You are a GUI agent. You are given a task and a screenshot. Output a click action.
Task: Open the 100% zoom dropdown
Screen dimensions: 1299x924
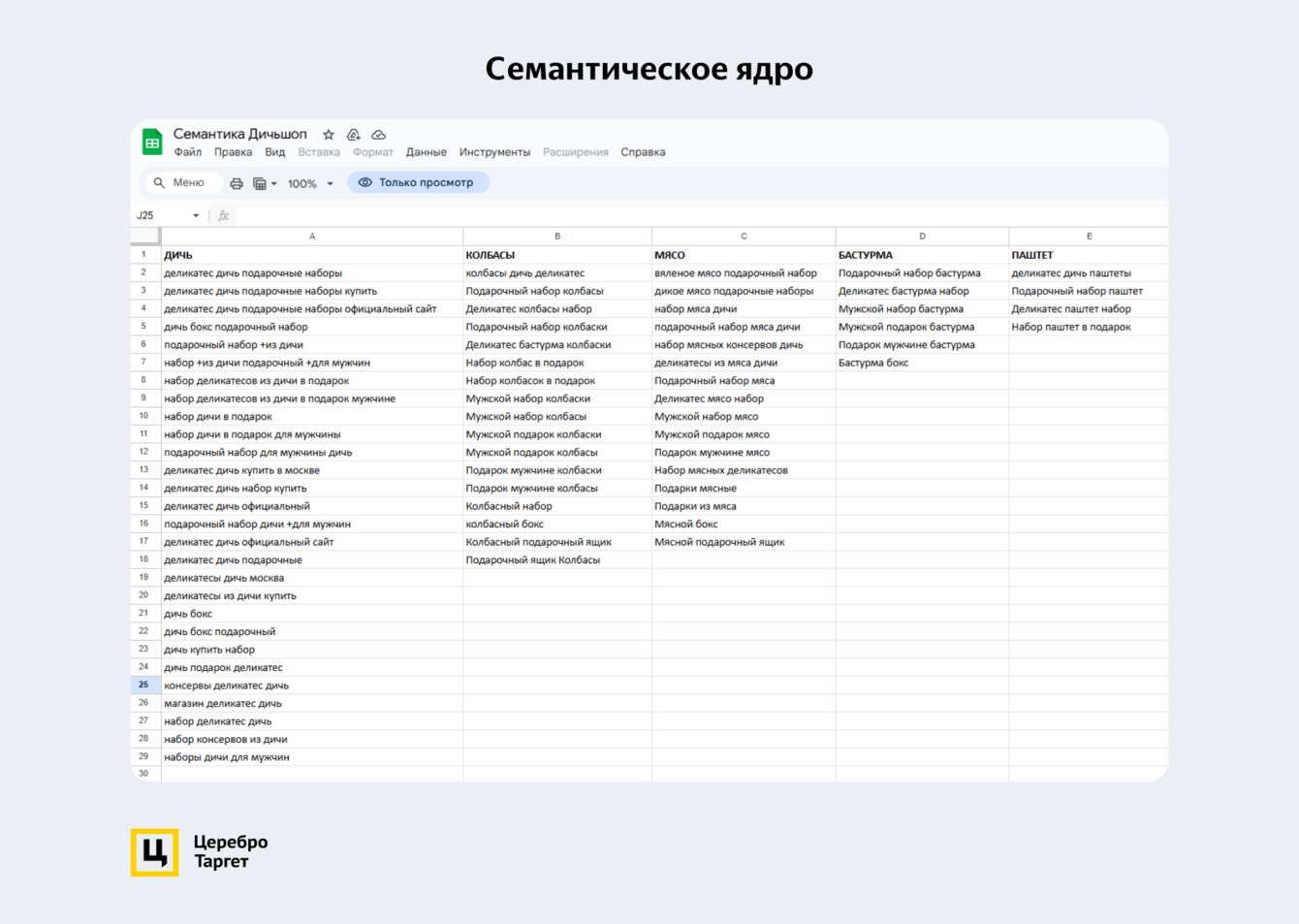[x=310, y=183]
